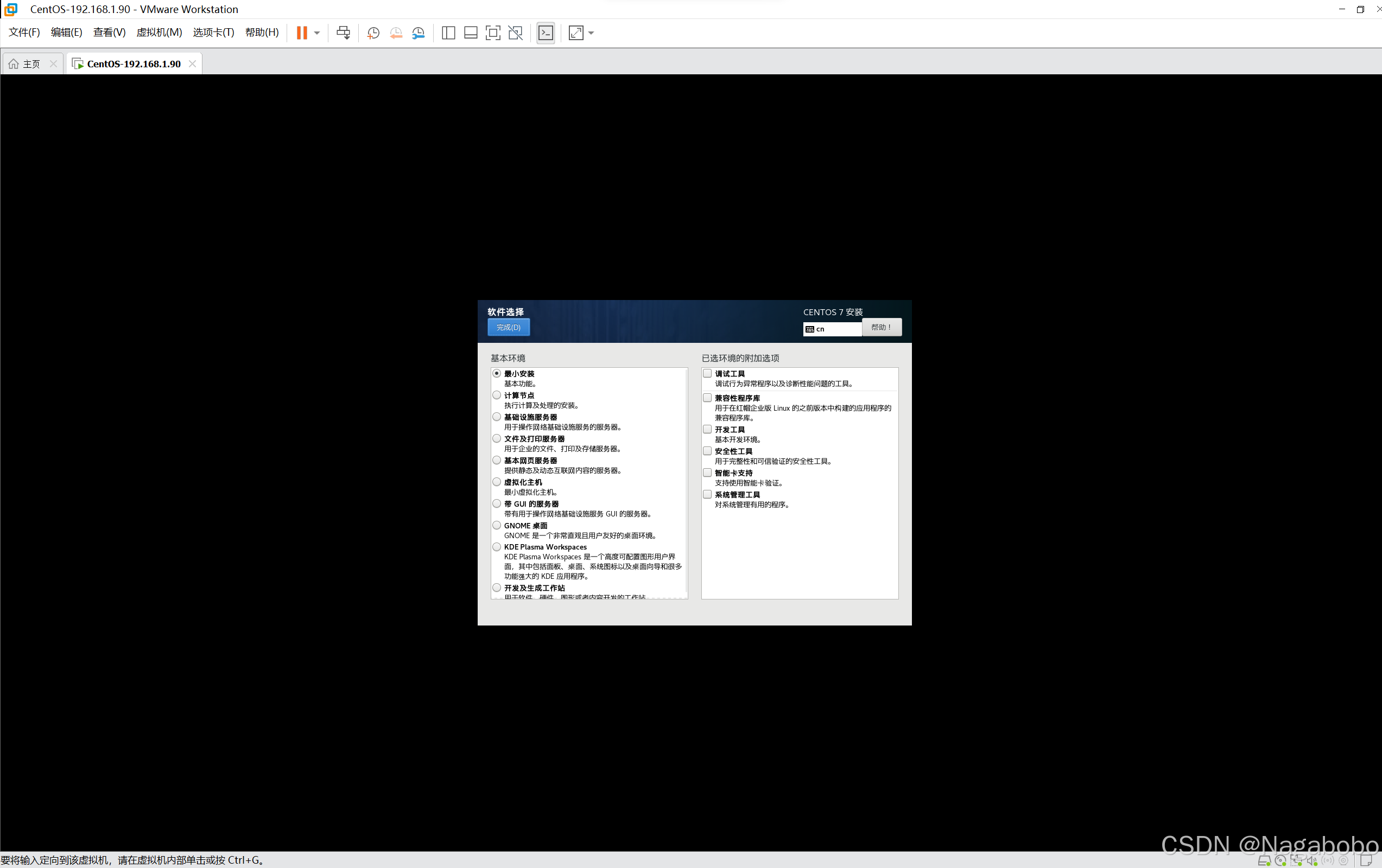Click the 完成(D) done button
The height and width of the screenshot is (868, 1382).
(x=508, y=328)
